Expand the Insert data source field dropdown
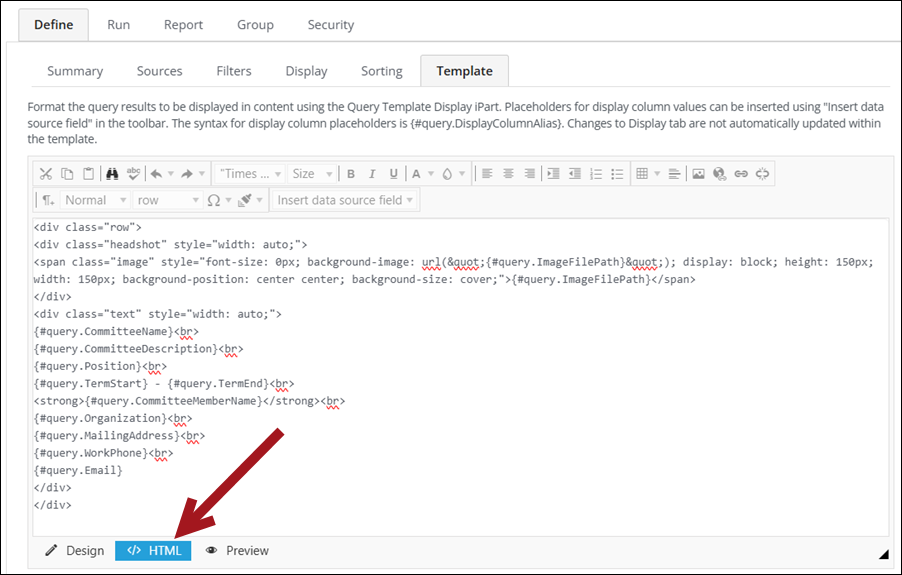Image resolution: width=902 pixels, height=575 pixels. pos(345,200)
